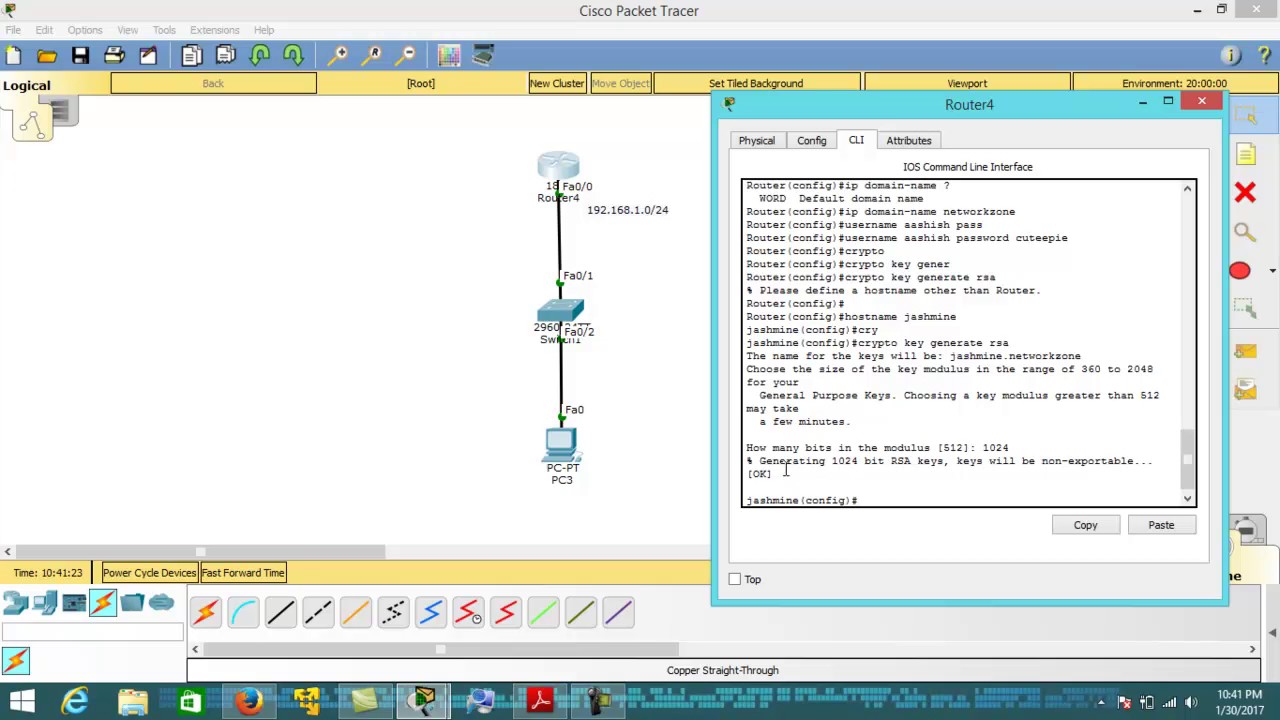This screenshot has width=1280, height=720.
Task: Click the CLI terminal command prompt
Action: (x=802, y=500)
